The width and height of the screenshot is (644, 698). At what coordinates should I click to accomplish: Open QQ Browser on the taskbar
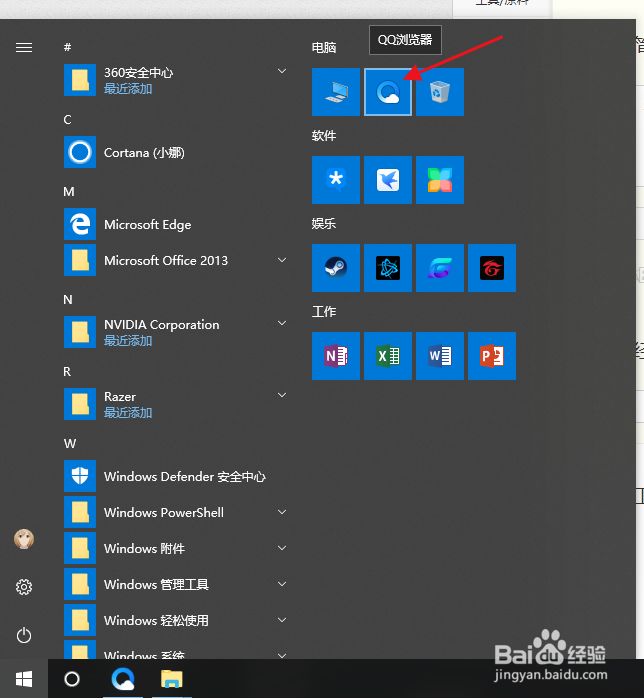[x=123, y=679]
